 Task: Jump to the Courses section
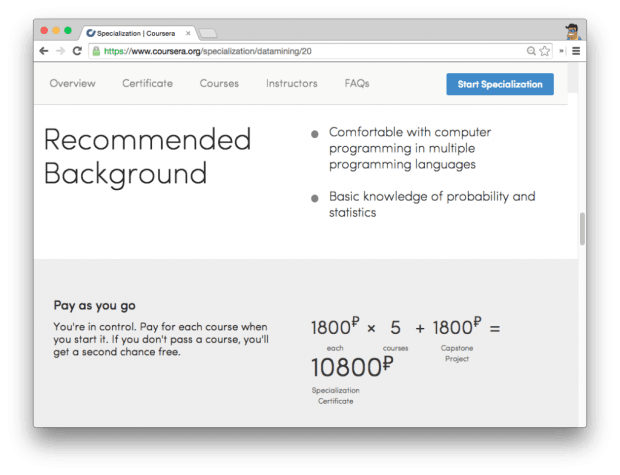tap(219, 84)
